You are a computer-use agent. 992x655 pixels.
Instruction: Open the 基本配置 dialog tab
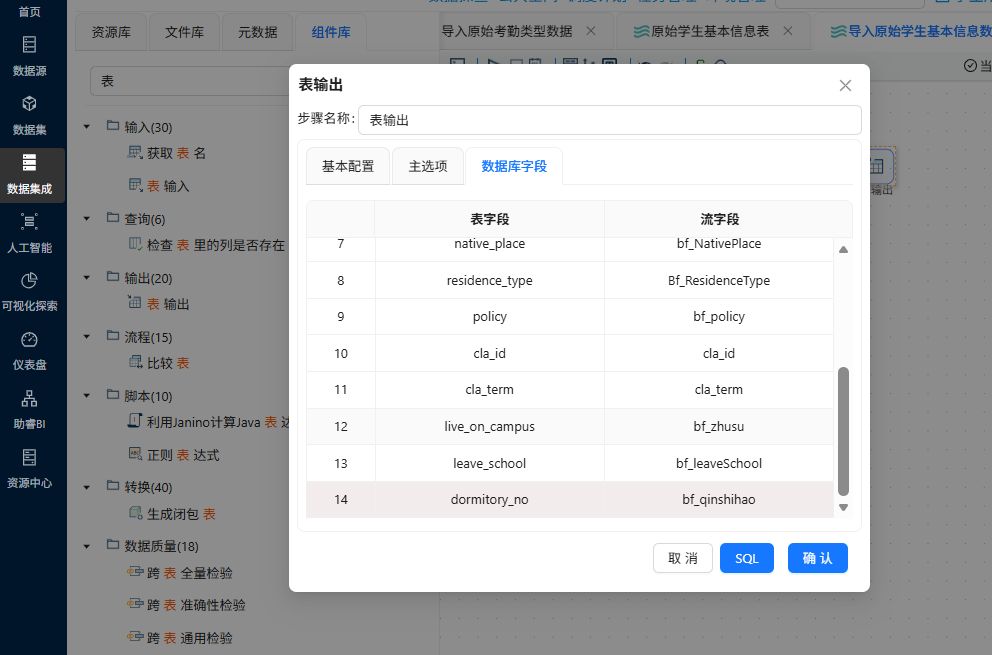point(348,166)
